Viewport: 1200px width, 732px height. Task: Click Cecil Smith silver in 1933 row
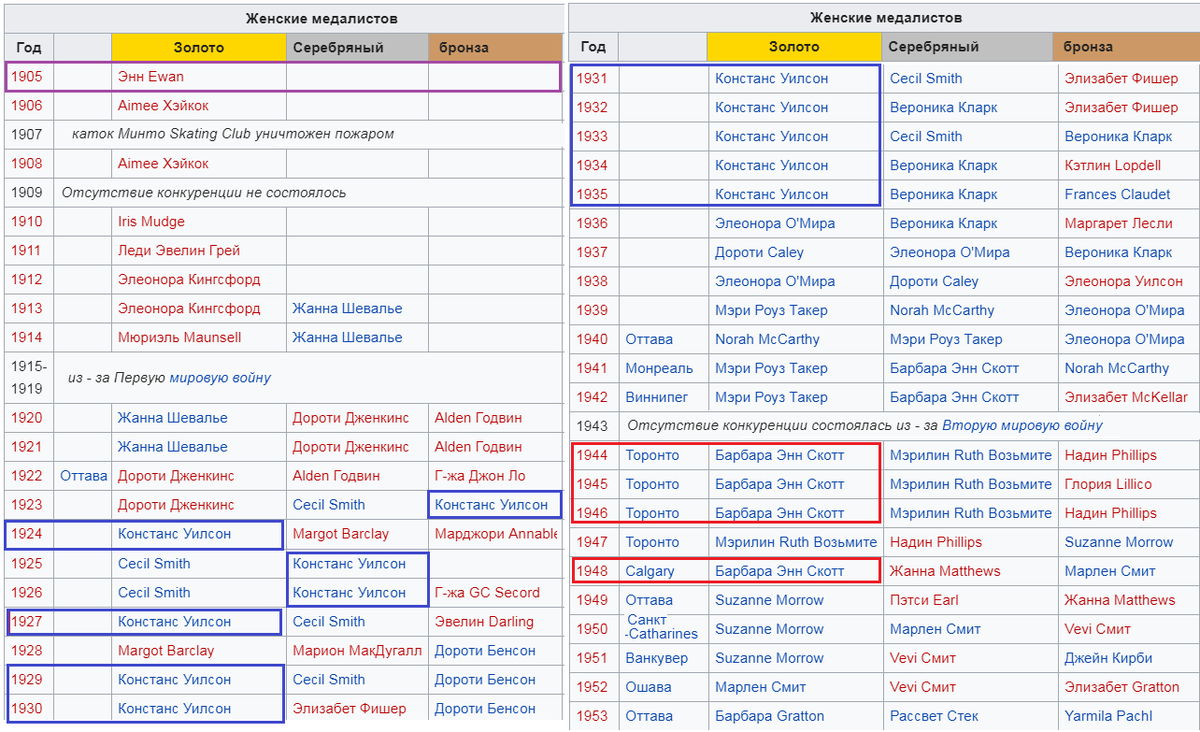coord(926,136)
